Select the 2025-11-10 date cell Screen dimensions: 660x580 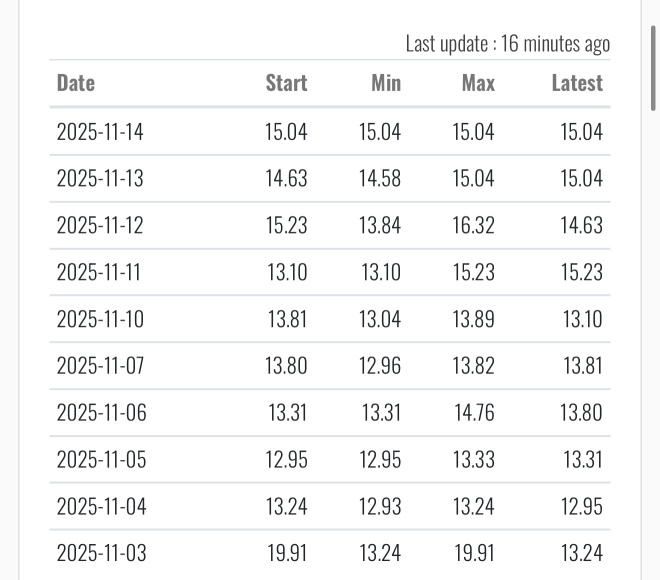pos(100,319)
